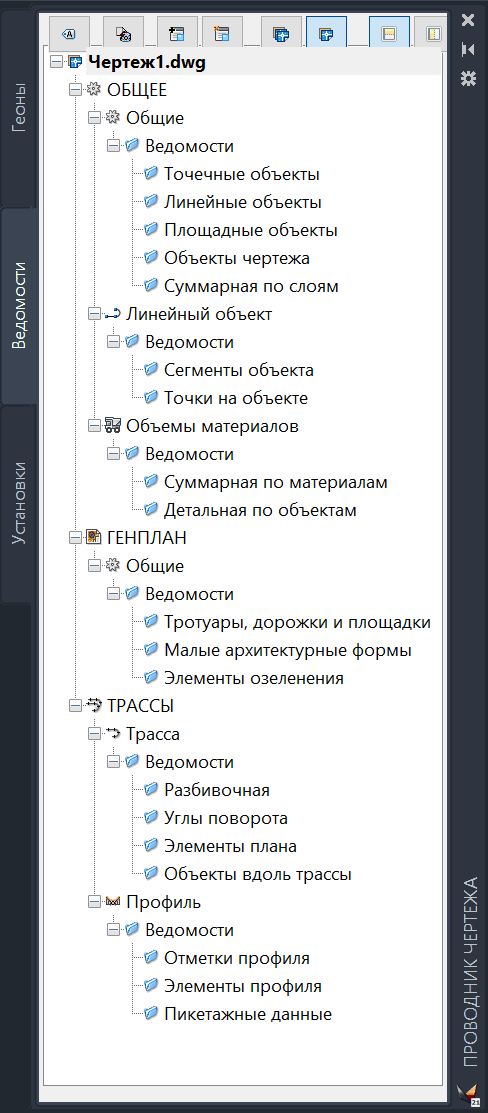
Task: Click folder icon beside Элементы озеленения
Action: pos(151,678)
